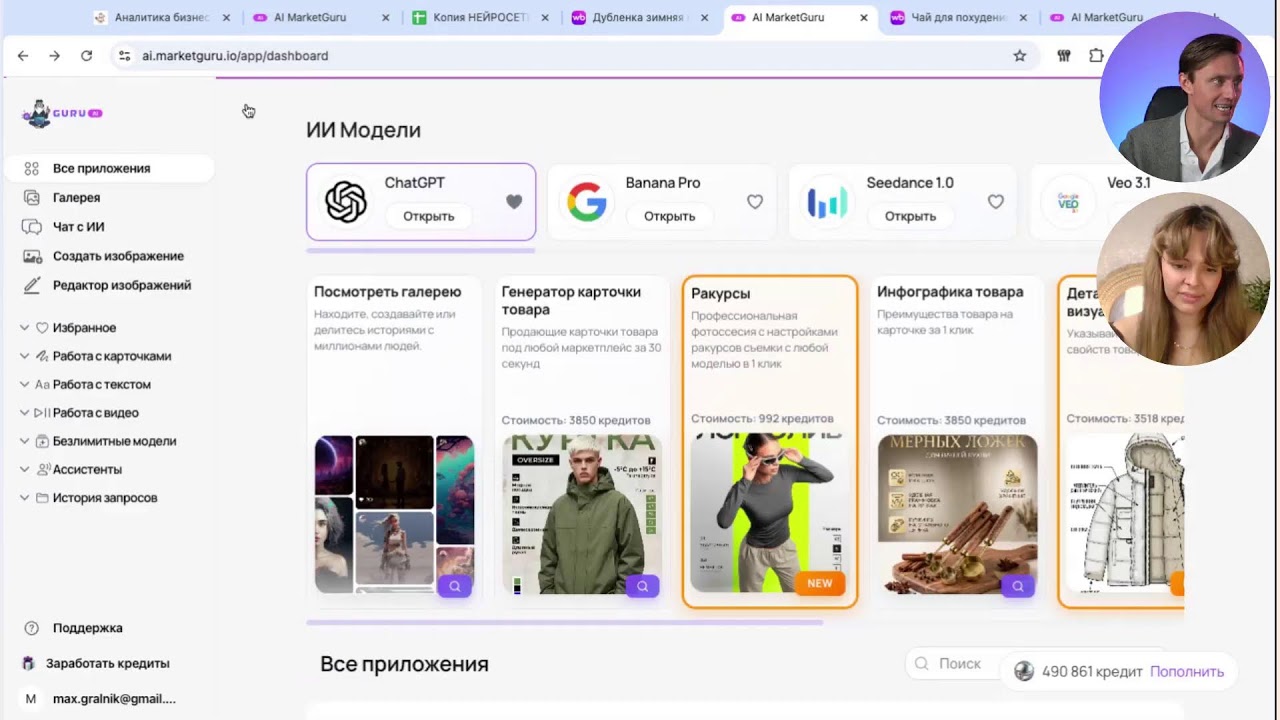Click the MarketGuru logo in sidebar
Image resolution: width=1280 pixels, height=720 pixels.
pos(62,113)
